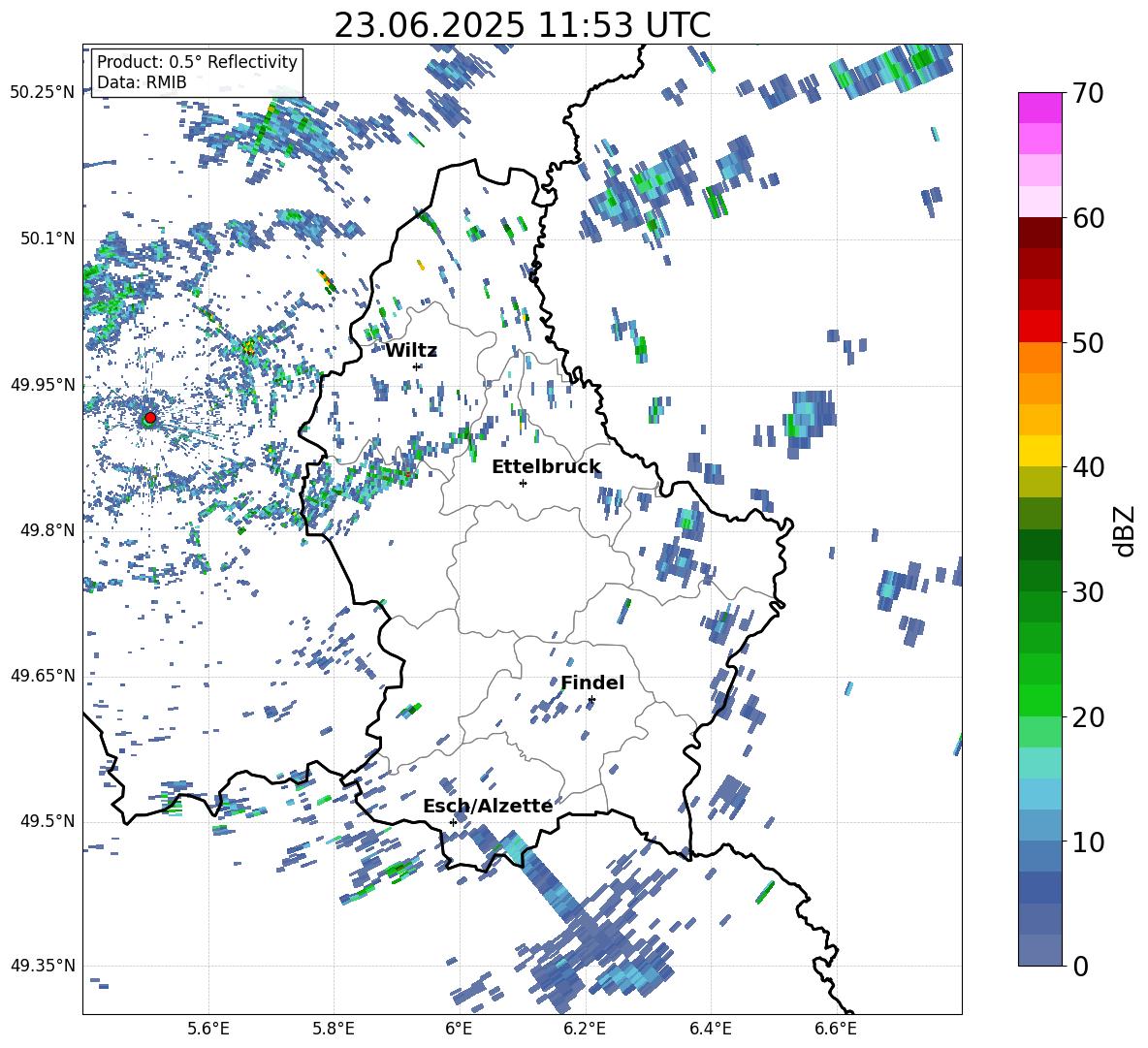Click the 10 colorbar tick label
Screen dimensions: 1148x1048
(1088, 842)
